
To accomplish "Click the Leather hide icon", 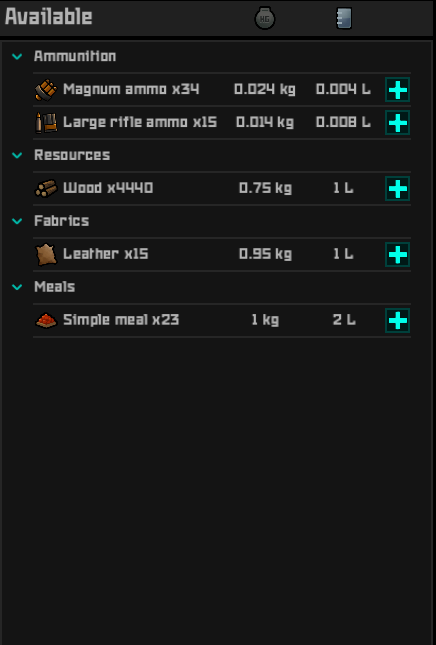I will tap(46, 254).
